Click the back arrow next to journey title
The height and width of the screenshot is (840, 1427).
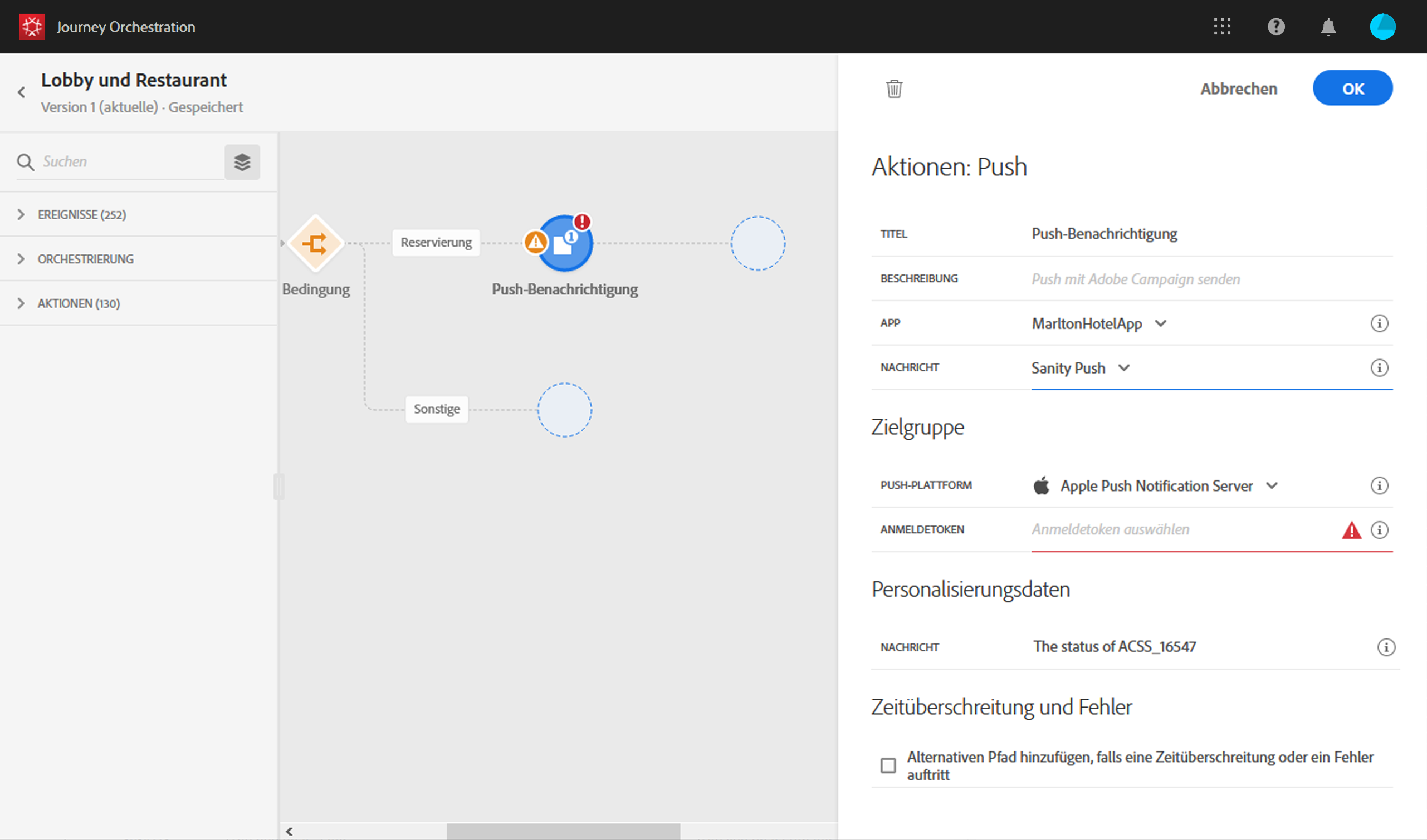(22, 92)
